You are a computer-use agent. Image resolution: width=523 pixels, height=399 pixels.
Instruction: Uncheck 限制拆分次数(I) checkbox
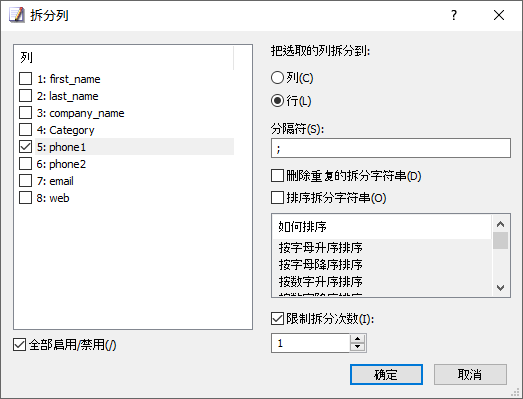277,319
